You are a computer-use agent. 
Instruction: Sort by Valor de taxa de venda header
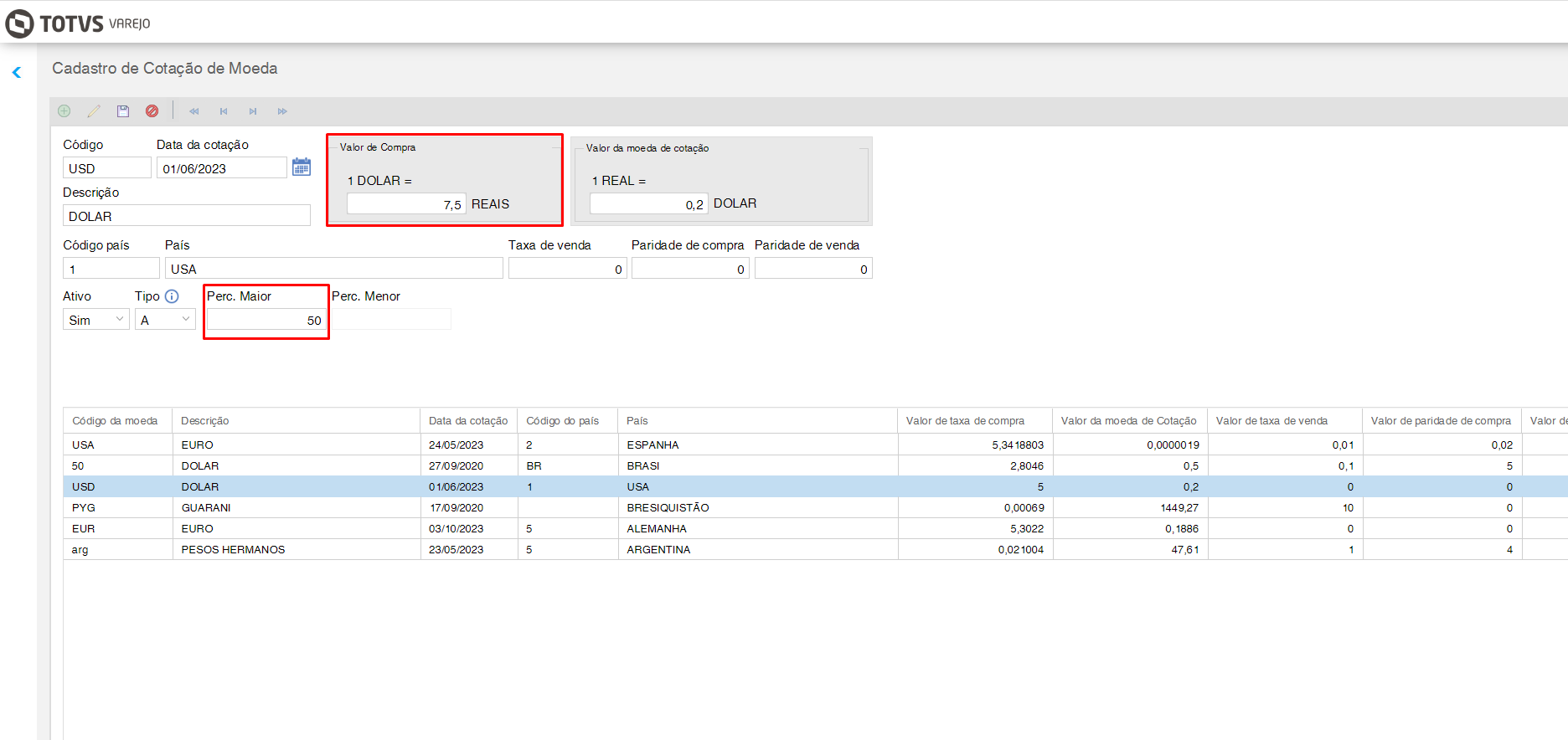[1285, 421]
